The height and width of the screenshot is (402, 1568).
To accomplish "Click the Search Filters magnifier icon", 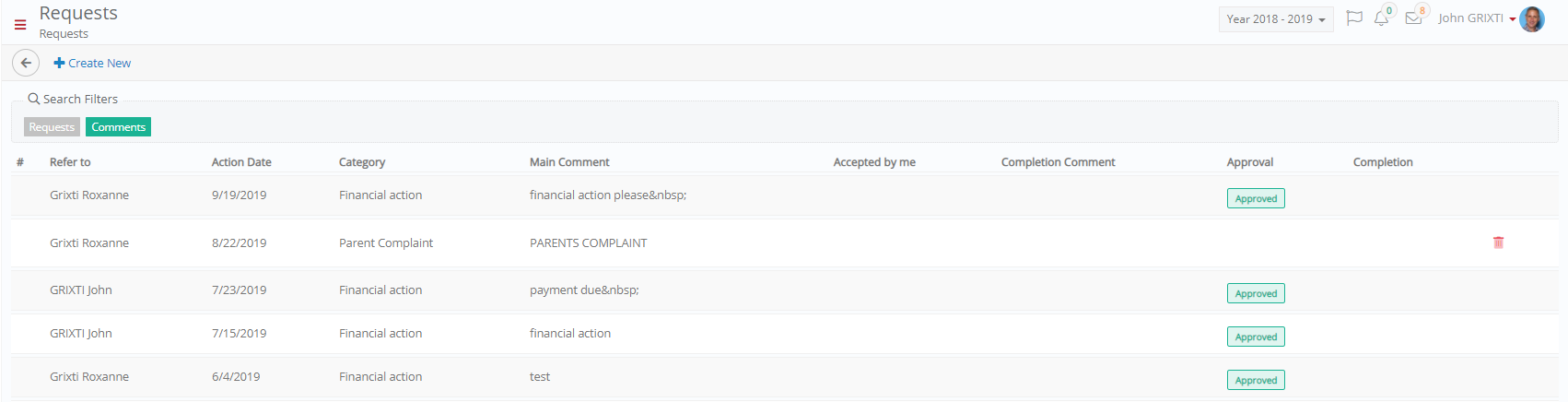I will [33, 99].
